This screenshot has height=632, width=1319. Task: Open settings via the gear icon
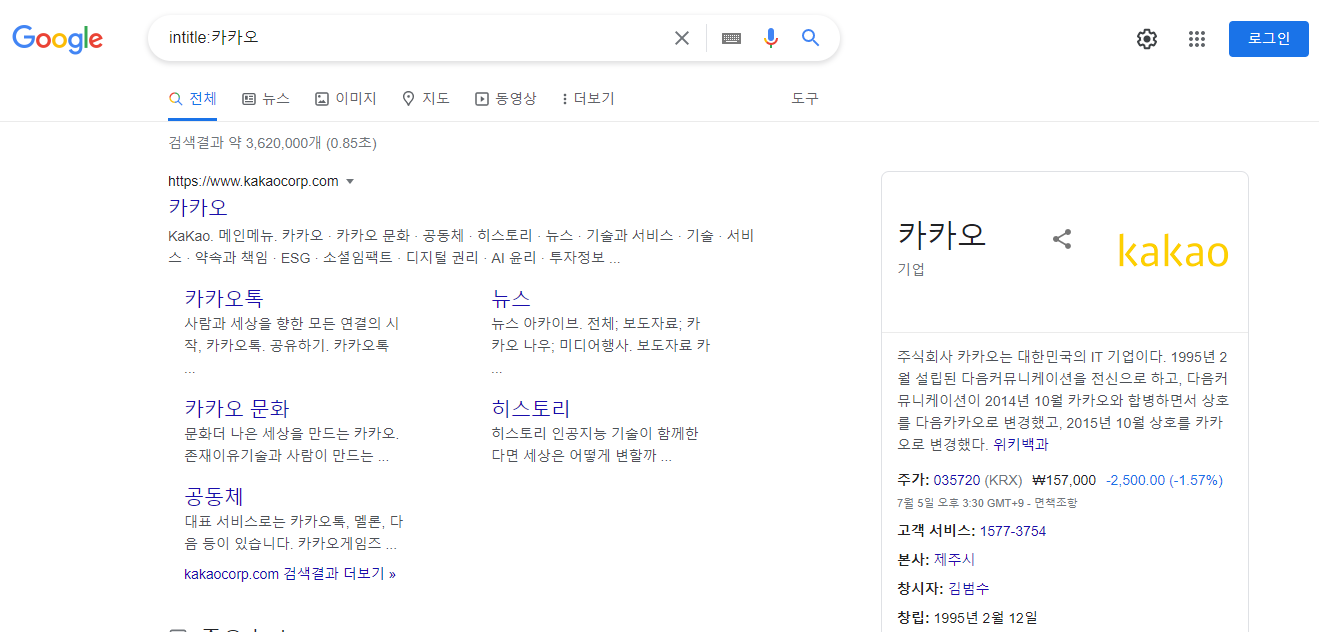coord(1147,39)
